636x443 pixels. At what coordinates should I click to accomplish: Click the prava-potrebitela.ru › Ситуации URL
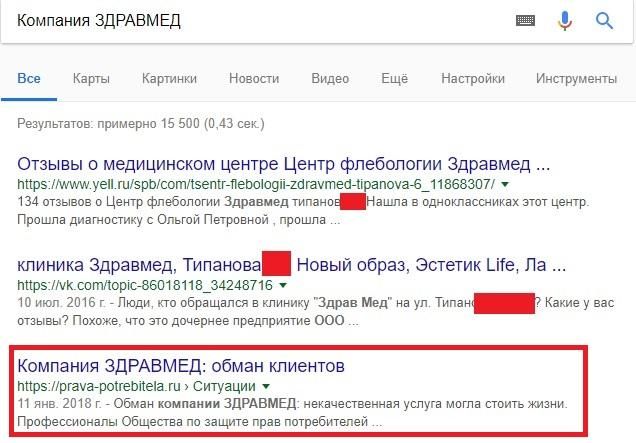(x=136, y=386)
